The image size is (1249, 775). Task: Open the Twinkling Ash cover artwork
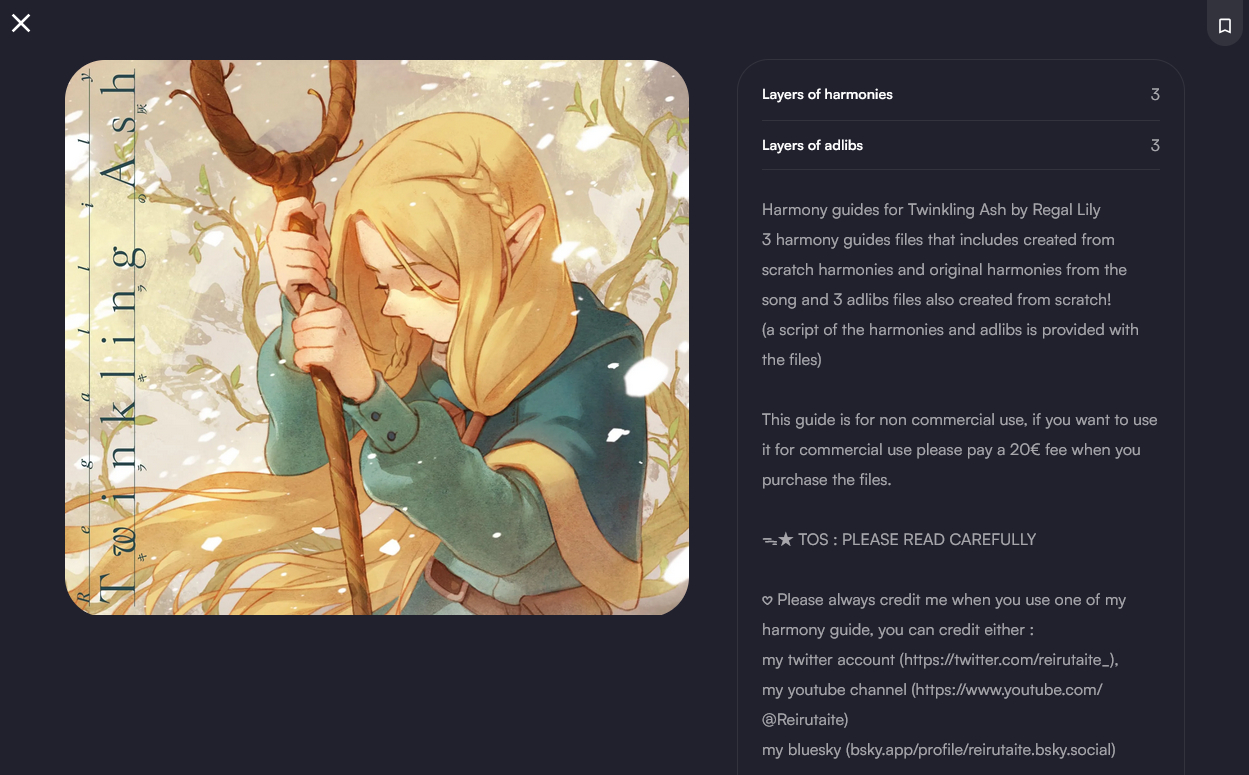click(x=377, y=337)
